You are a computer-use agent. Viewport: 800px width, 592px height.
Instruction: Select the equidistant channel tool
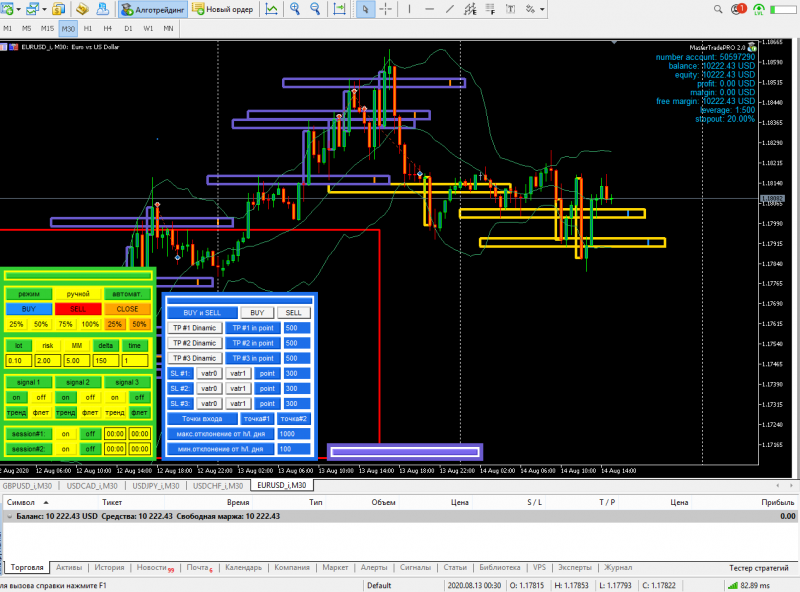[x=470, y=9]
